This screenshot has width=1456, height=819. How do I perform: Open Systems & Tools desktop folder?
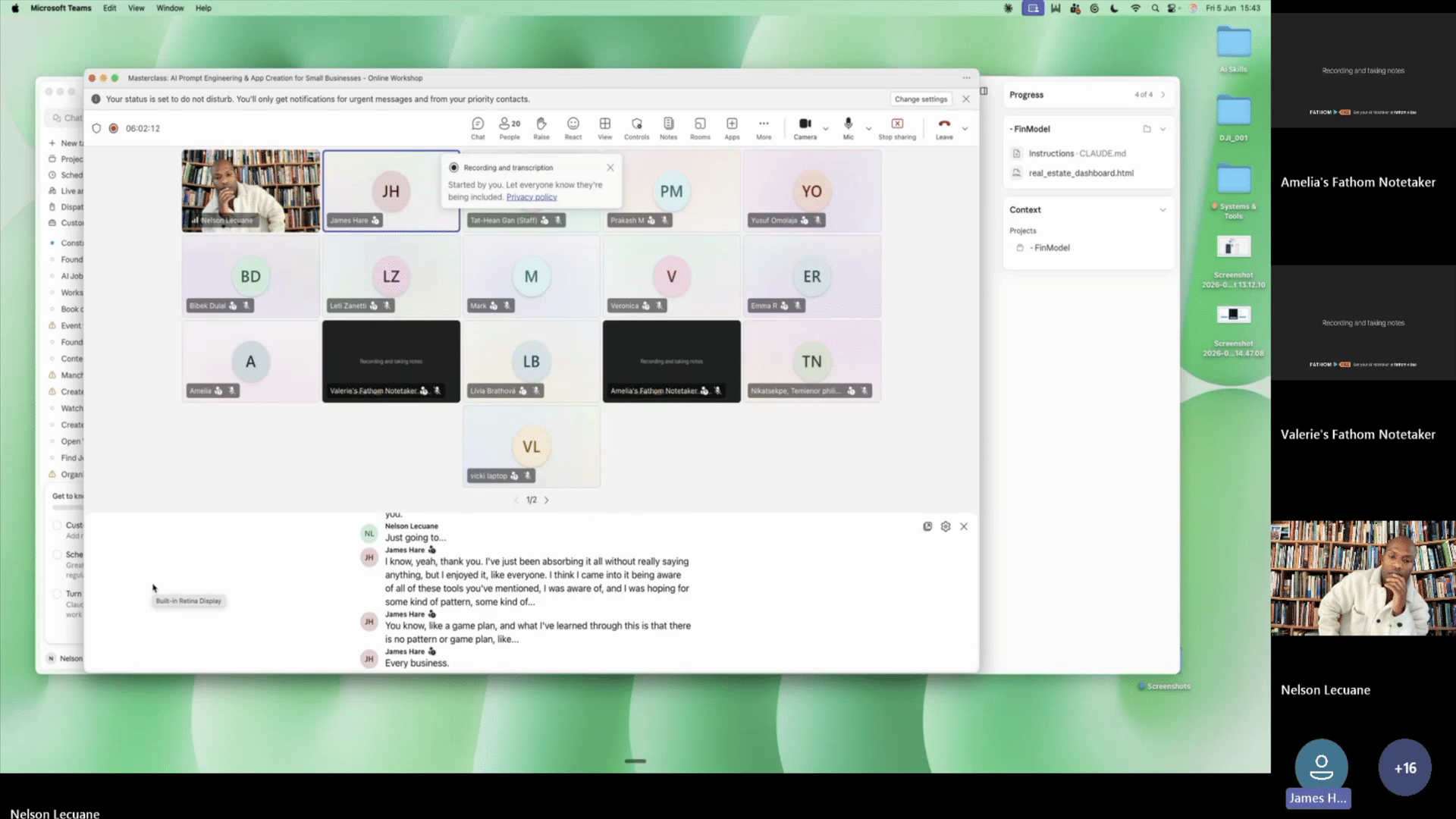[1234, 192]
